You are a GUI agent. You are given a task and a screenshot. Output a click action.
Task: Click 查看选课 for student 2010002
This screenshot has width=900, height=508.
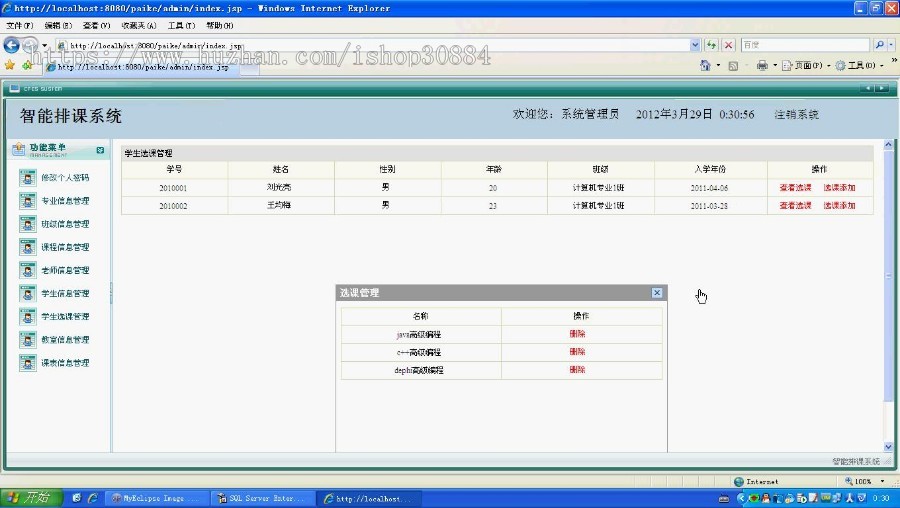796,205
